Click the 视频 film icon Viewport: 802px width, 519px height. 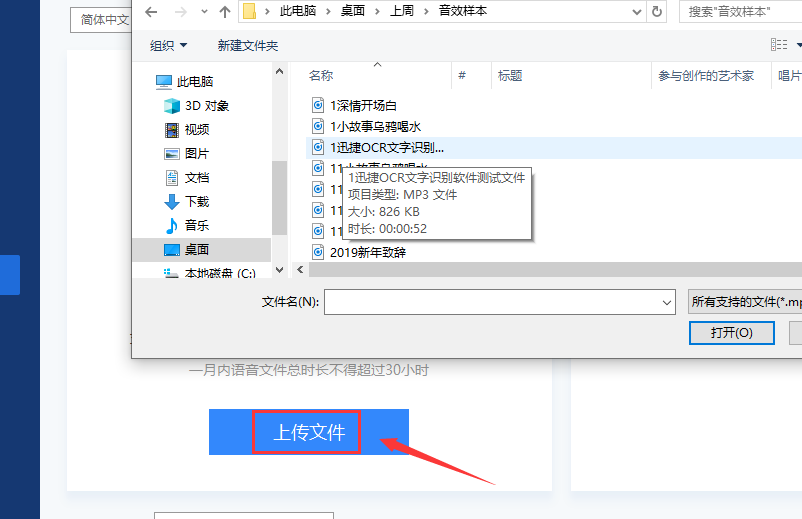click(172, 130)
